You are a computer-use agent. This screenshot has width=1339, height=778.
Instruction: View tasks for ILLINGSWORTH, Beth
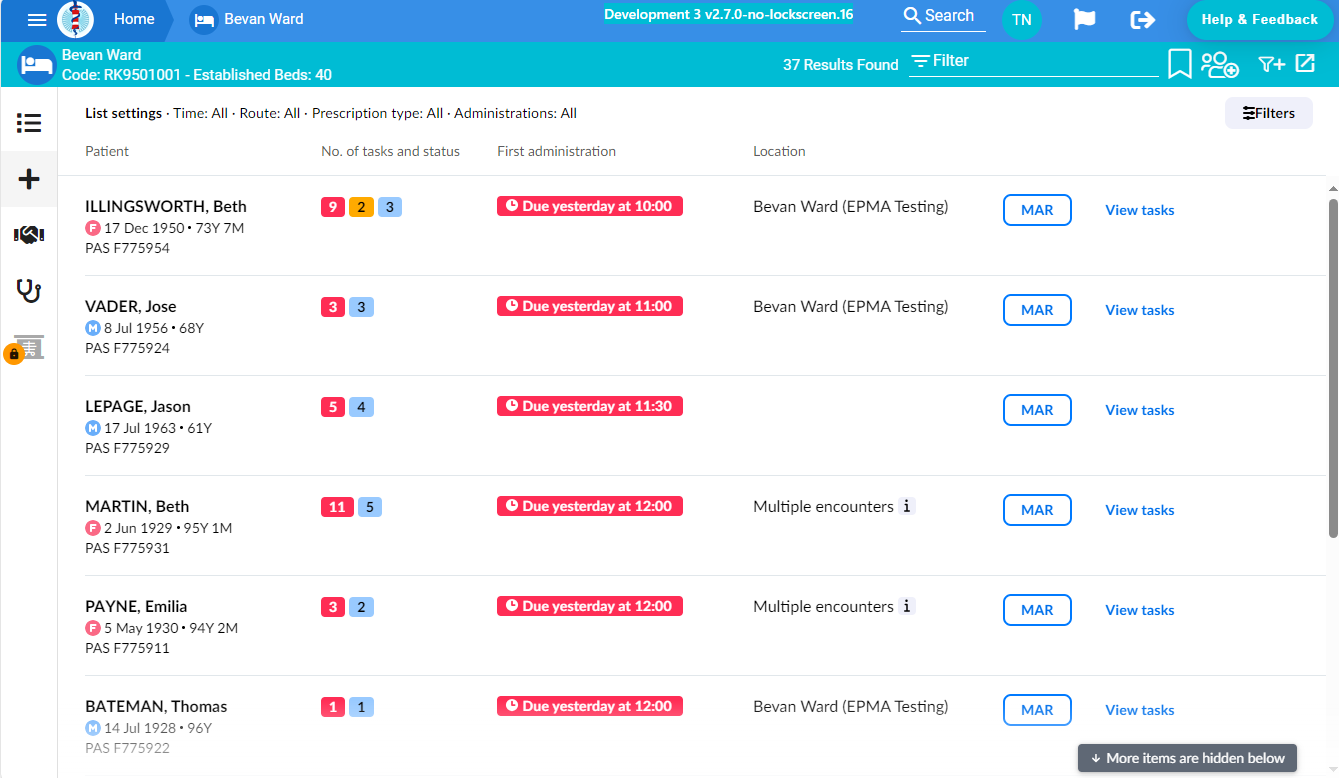tap(1139, 210)
